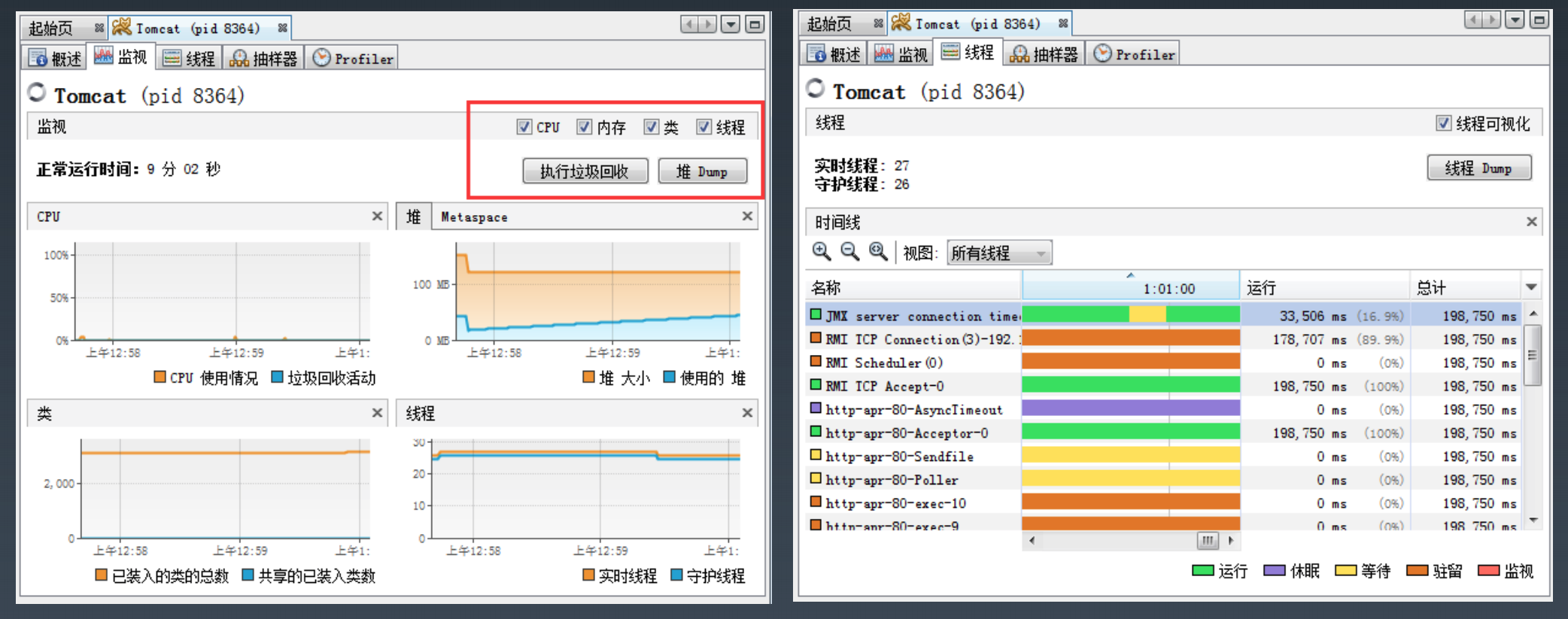Open 概述 tab in right window

pyautogui.click(x=834, y=54)
